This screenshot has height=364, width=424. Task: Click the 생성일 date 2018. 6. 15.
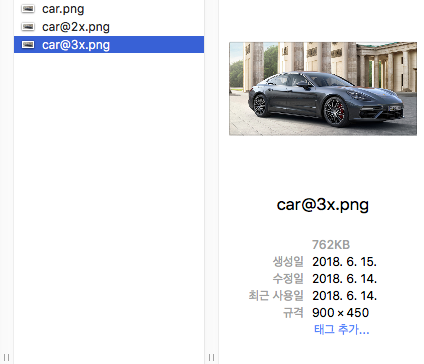tap(344, 262)
